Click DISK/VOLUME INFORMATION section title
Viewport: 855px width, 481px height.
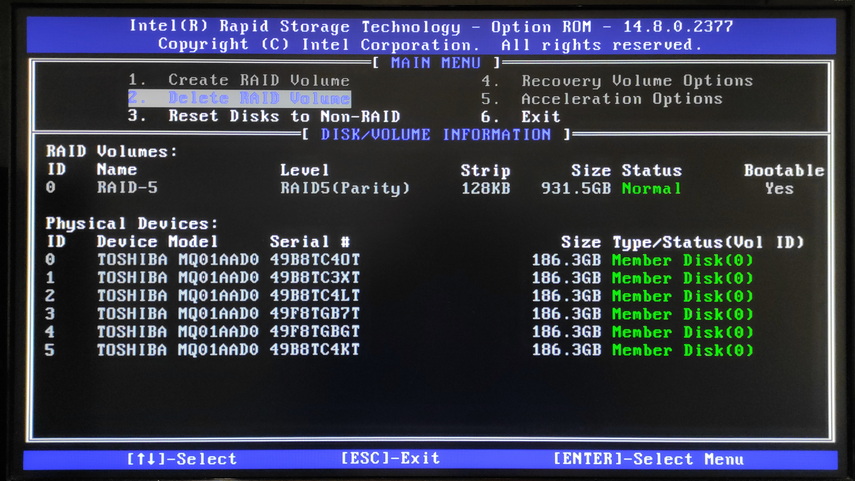click(436, 134)
